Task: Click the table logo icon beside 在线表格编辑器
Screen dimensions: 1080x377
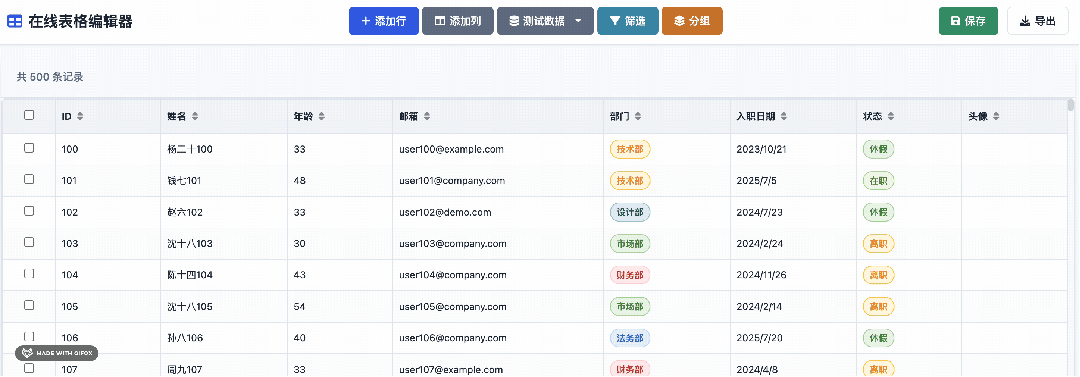Action: pyautogui.click(x=14, y=21)
